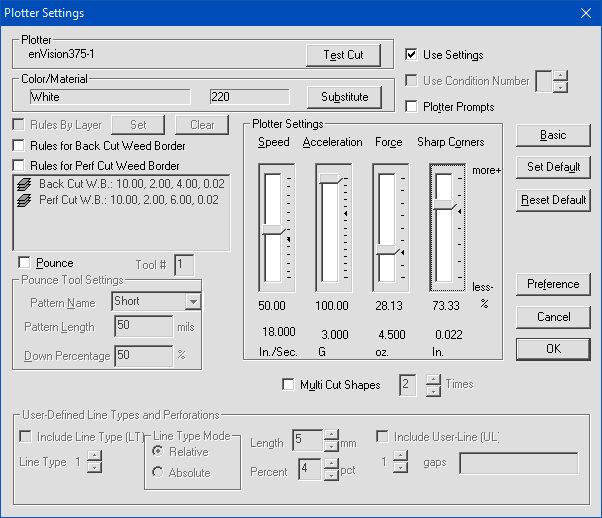Viewport: 602px width, 518px height.
Task: Tick Include Line Type (LT) checkbox
Action: coord(25,437)
